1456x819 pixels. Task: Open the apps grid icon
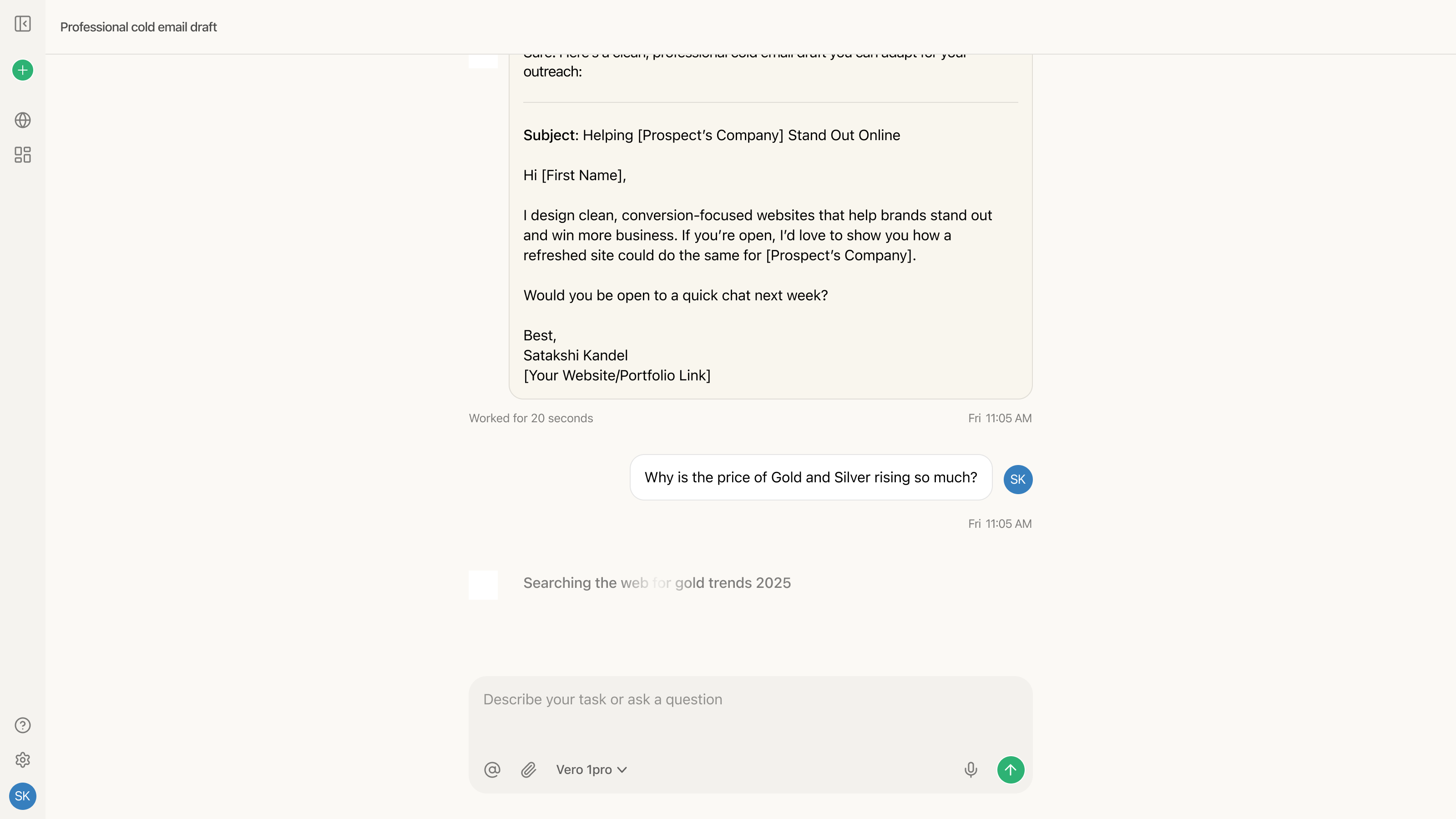click(23, 155)
